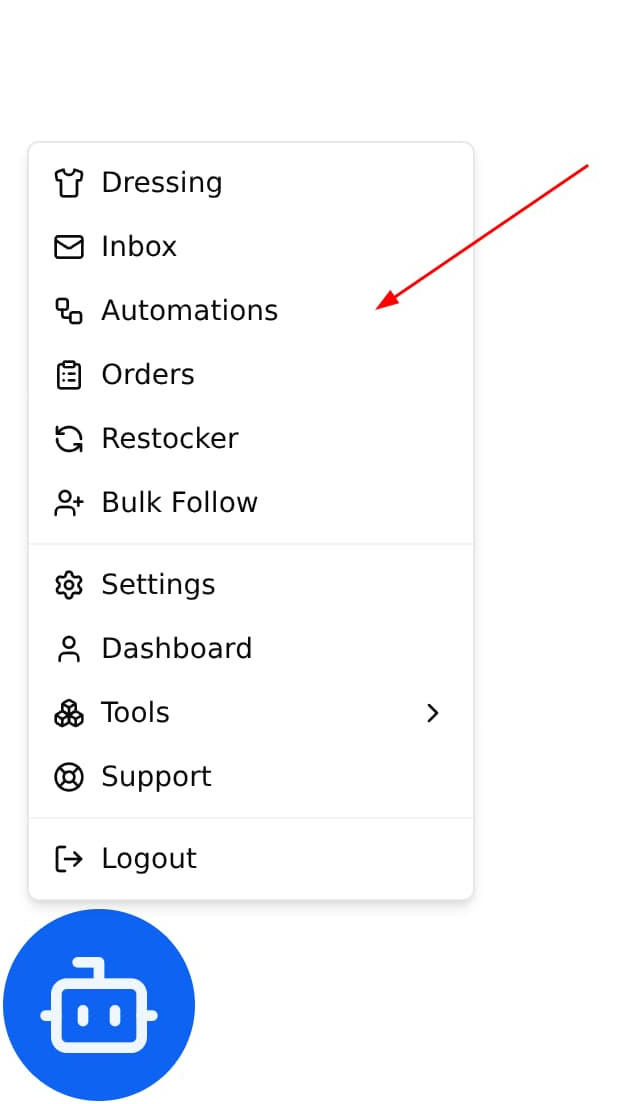Image resolution: width=620 pixels, height=1104 pixels.
Task: Click the Bulk Follow user-plus icon
Action: [68, 503]
